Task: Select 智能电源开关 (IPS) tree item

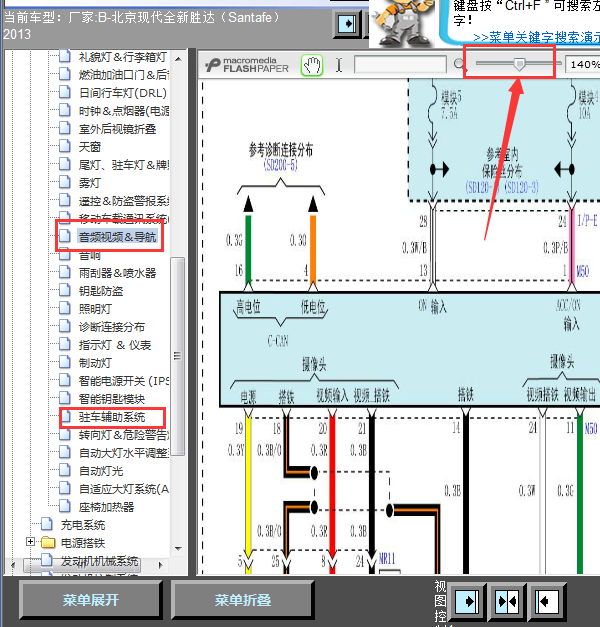Action: pos(124,381)
